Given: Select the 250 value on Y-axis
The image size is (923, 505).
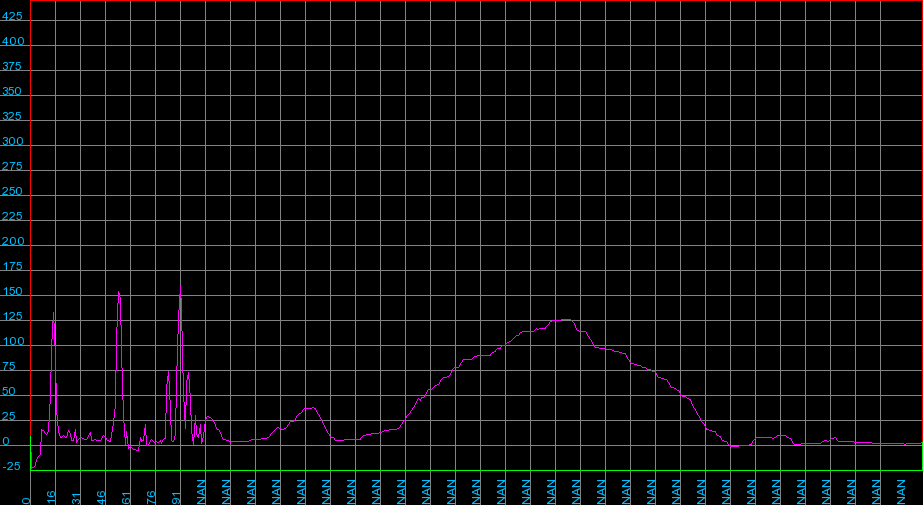Looking at the screenshot, I should (x=12, y=192).
